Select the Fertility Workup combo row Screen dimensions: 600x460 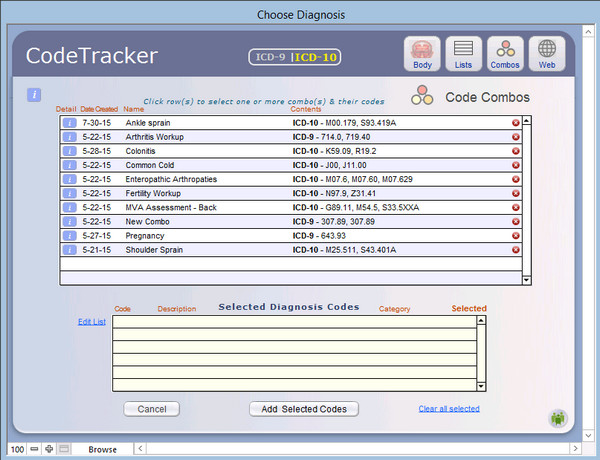point(291,193)
